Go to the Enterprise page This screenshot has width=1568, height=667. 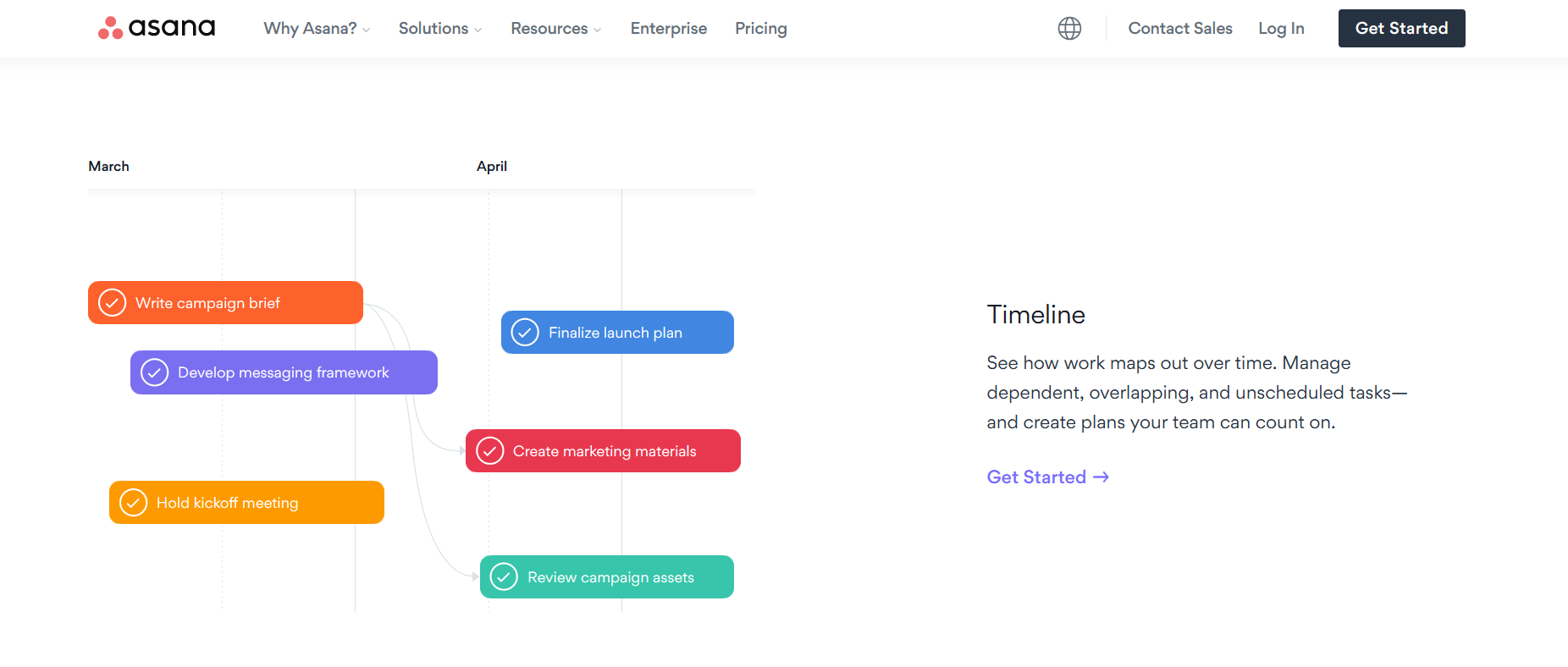(x=668, y=29)
